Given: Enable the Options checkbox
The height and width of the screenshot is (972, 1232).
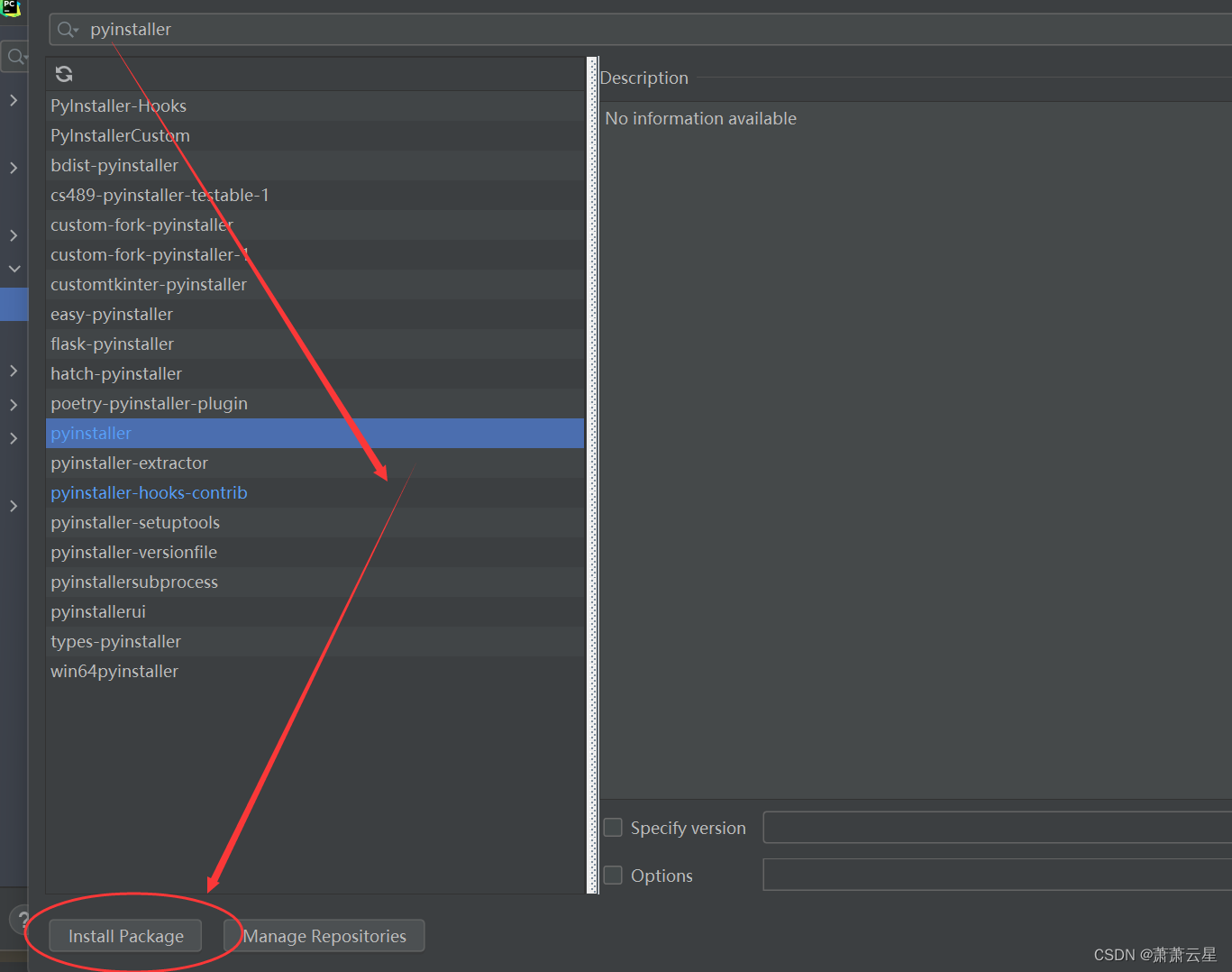Looking at the screenshot, I should click(x=613, y=876).
